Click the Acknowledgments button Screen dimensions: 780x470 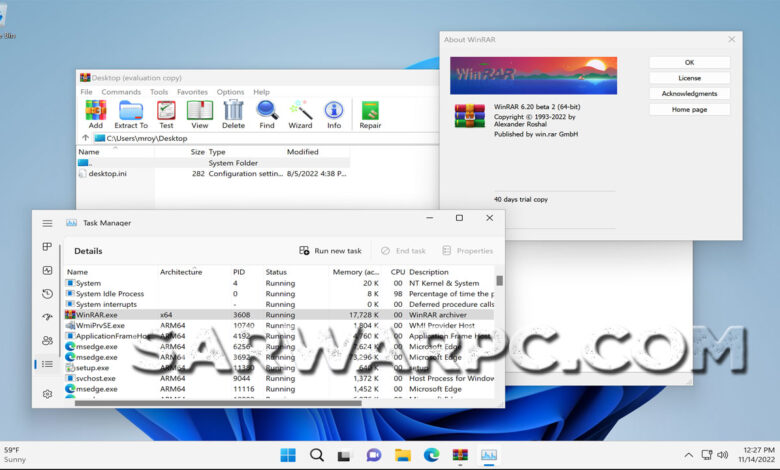click(689, 94)
